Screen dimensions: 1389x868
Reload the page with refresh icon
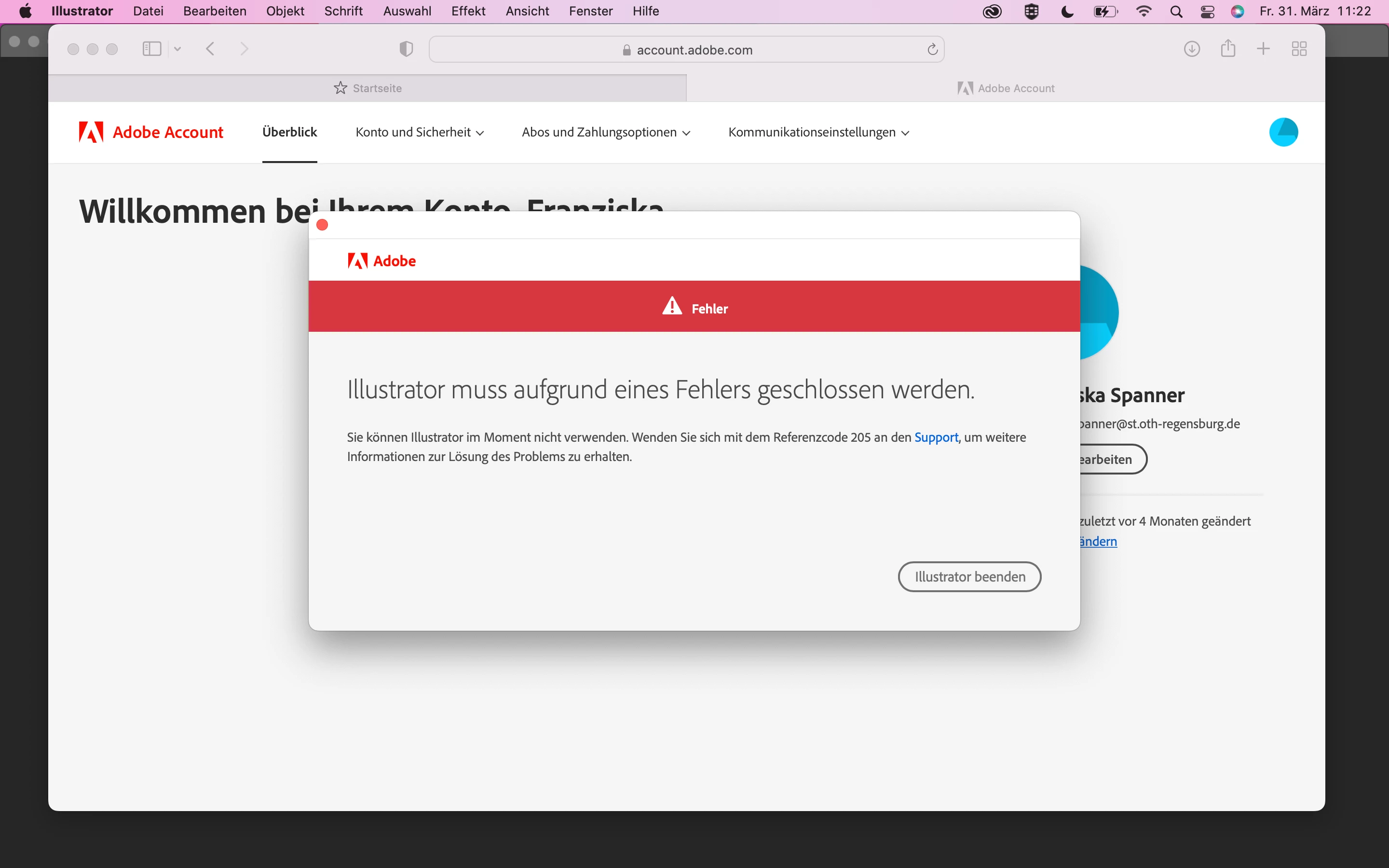(932, 50)
